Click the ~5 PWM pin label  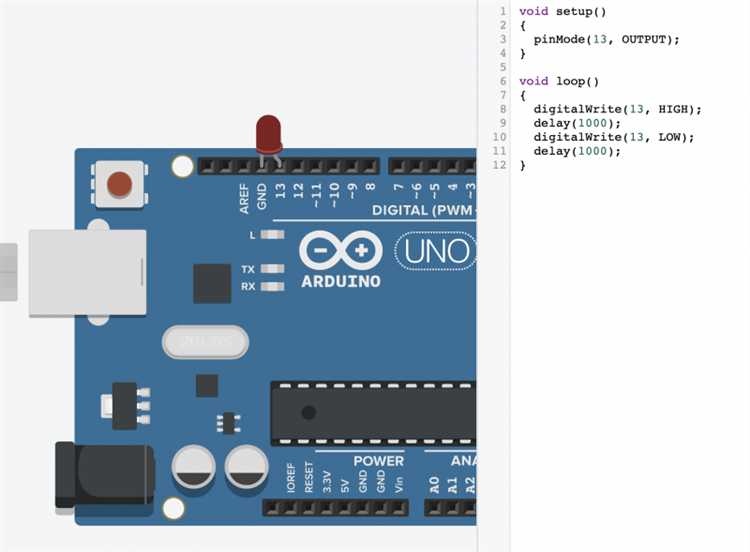coord(434,191)
